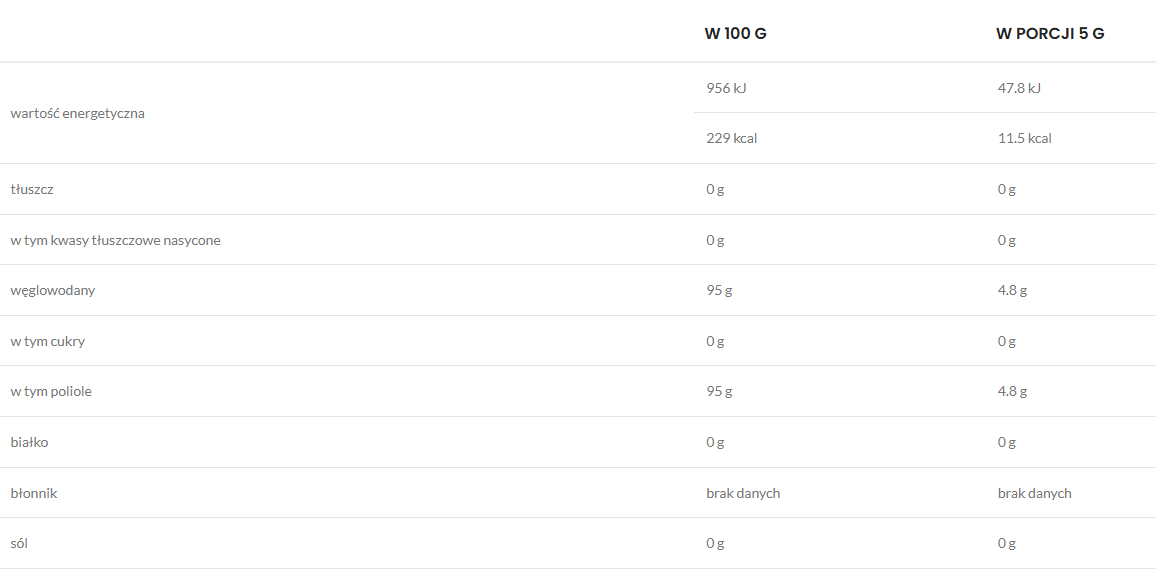
Task: Select the '11.5 kcal' per-portion value
Action: 1024,138
